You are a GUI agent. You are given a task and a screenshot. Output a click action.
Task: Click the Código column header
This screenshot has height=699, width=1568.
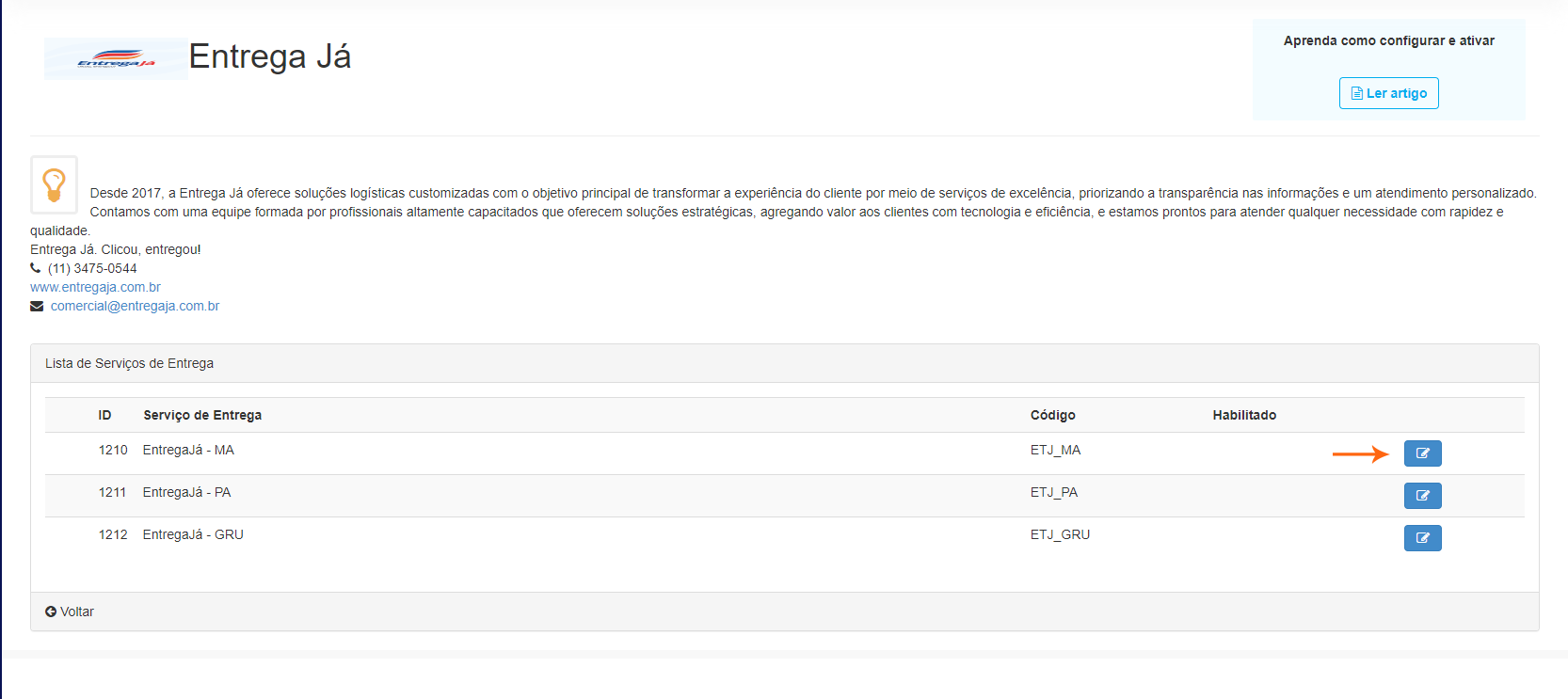point(1052,415)
